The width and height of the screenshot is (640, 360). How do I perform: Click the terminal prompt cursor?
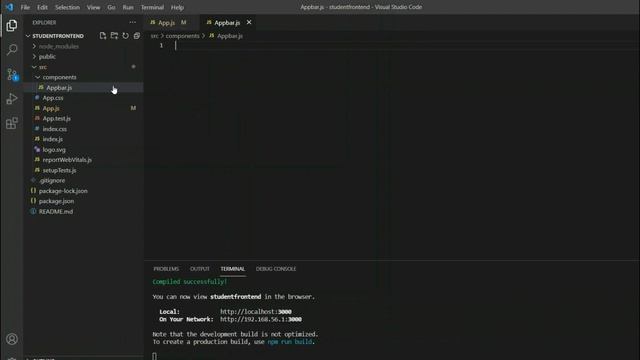click(154, 356)
